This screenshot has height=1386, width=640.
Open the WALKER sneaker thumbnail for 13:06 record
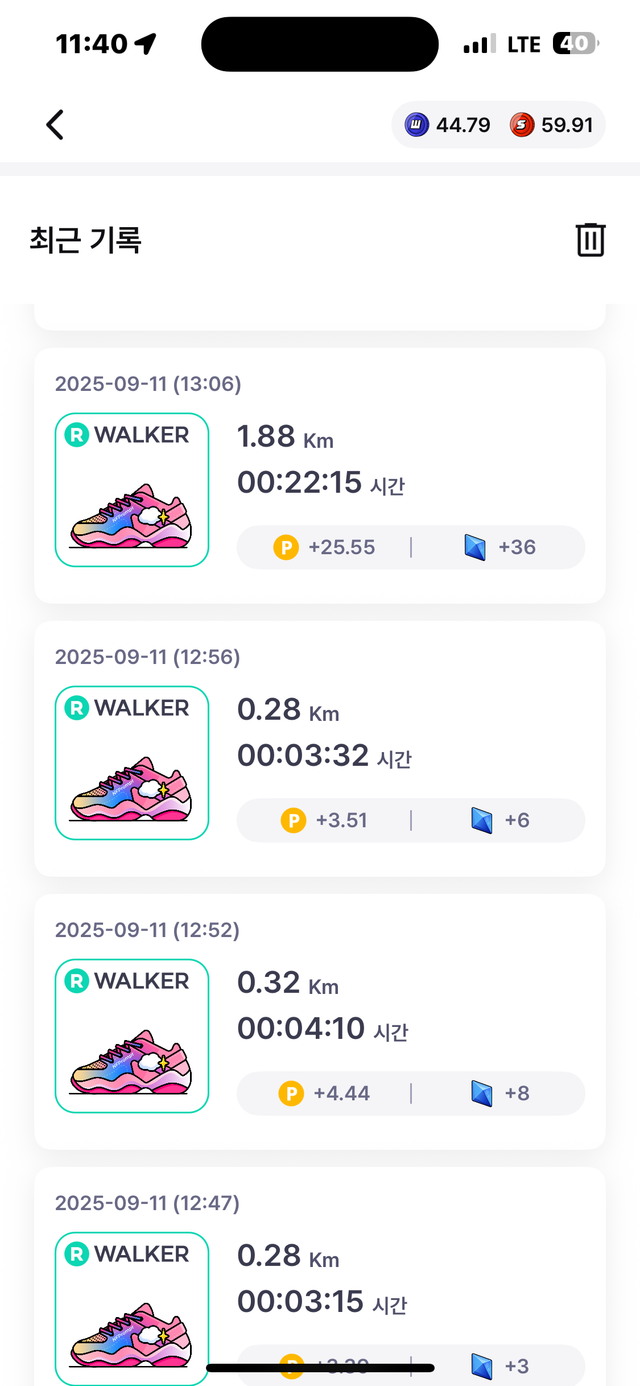tap(132, 490)
